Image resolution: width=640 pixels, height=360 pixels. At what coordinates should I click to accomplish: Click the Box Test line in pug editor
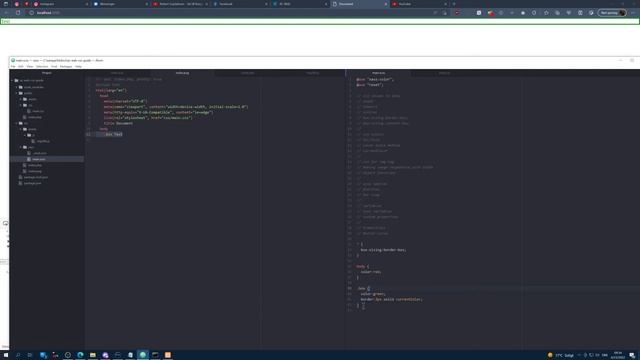click(113, 134)
